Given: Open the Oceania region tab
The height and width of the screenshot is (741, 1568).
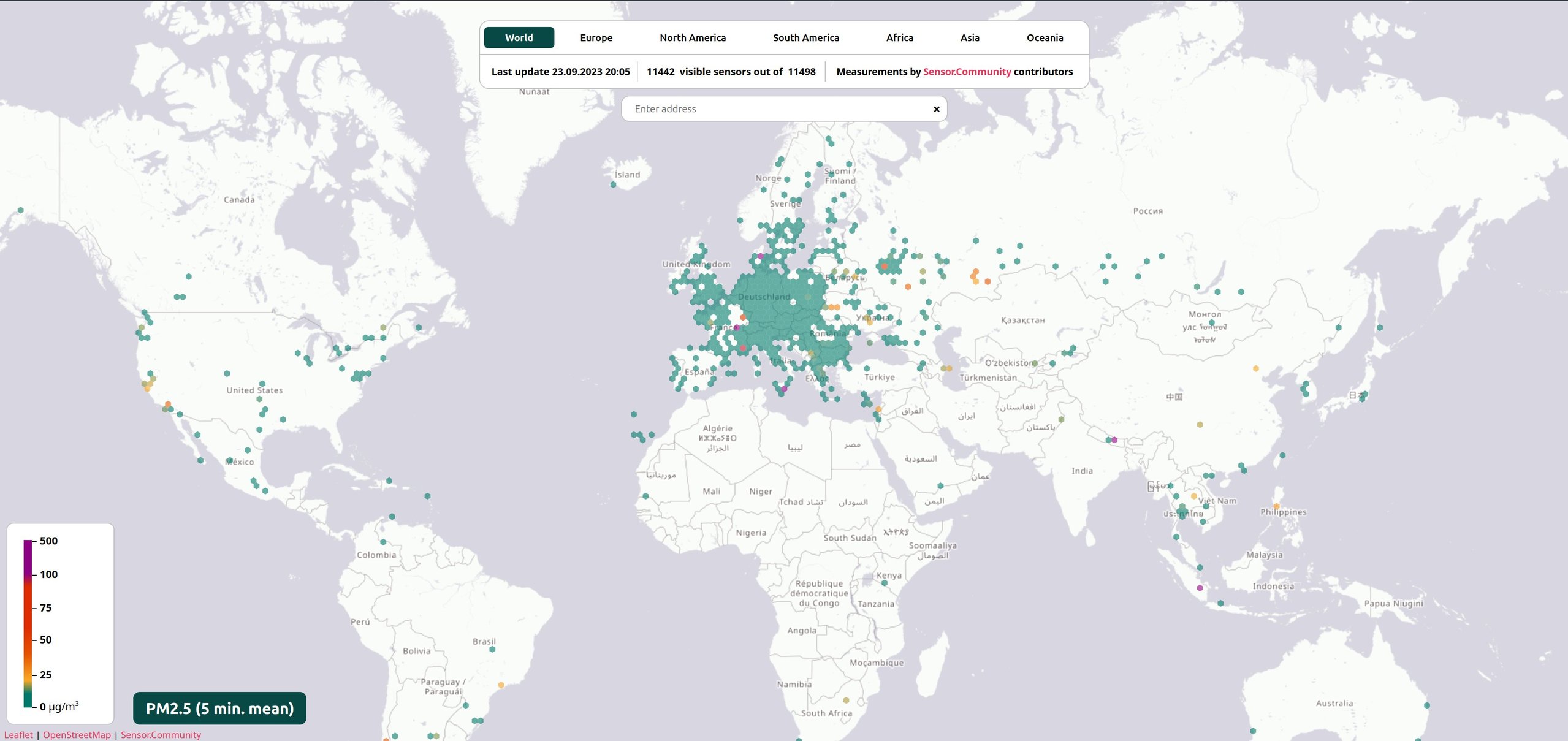Looking at the screenshot, I should pos(1044,37).
